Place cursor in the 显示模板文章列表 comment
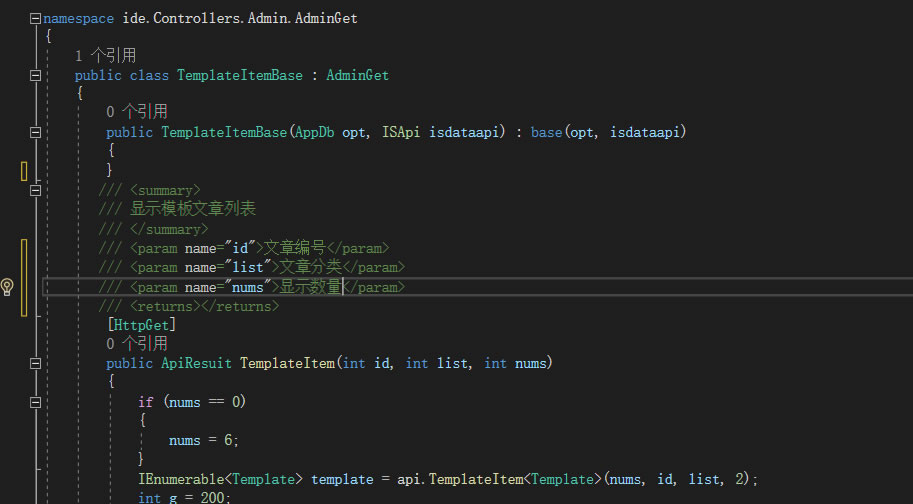913x504 pixels. tap(193, 209)
